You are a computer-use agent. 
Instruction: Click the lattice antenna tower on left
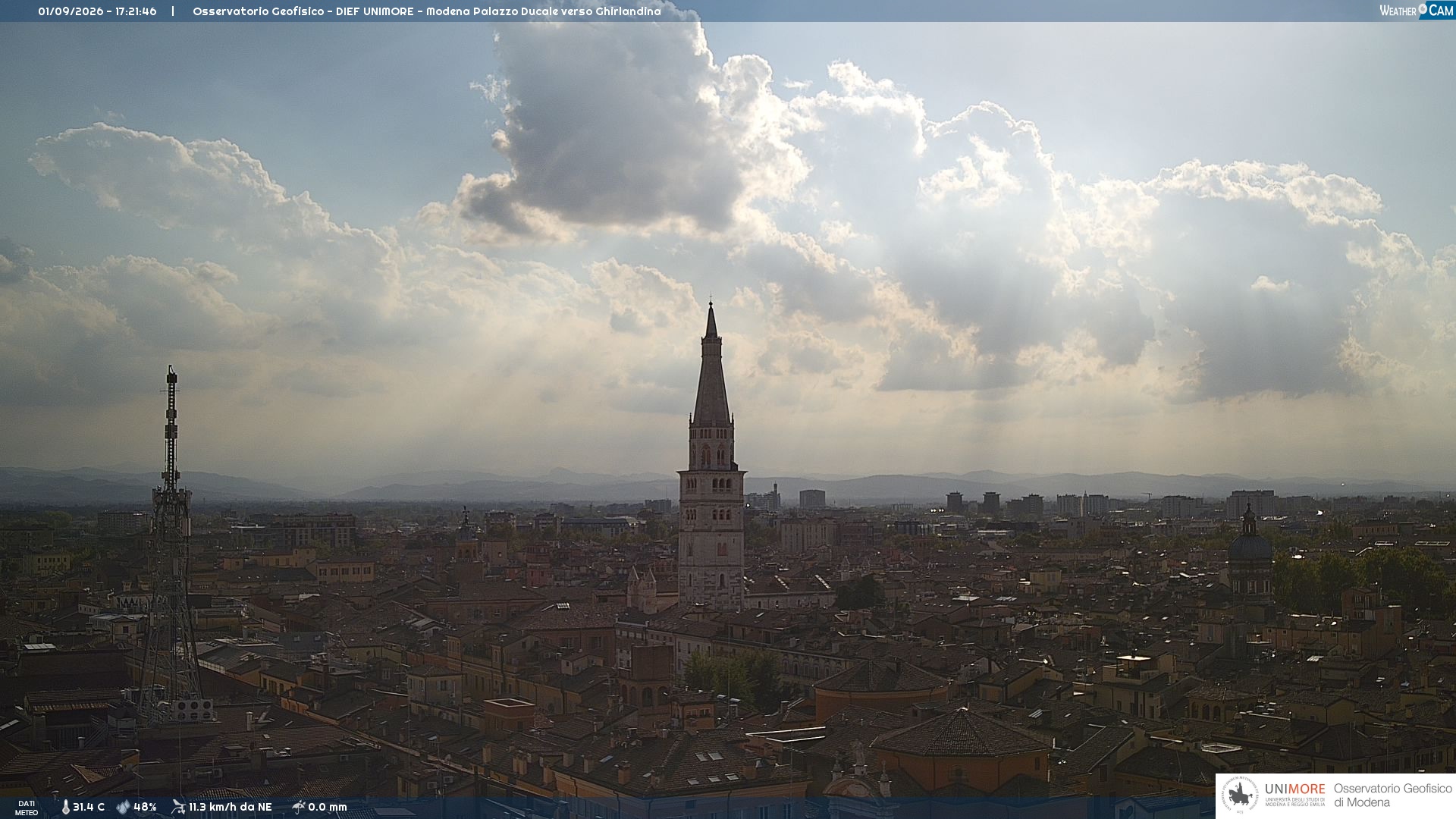coord(171,546)
